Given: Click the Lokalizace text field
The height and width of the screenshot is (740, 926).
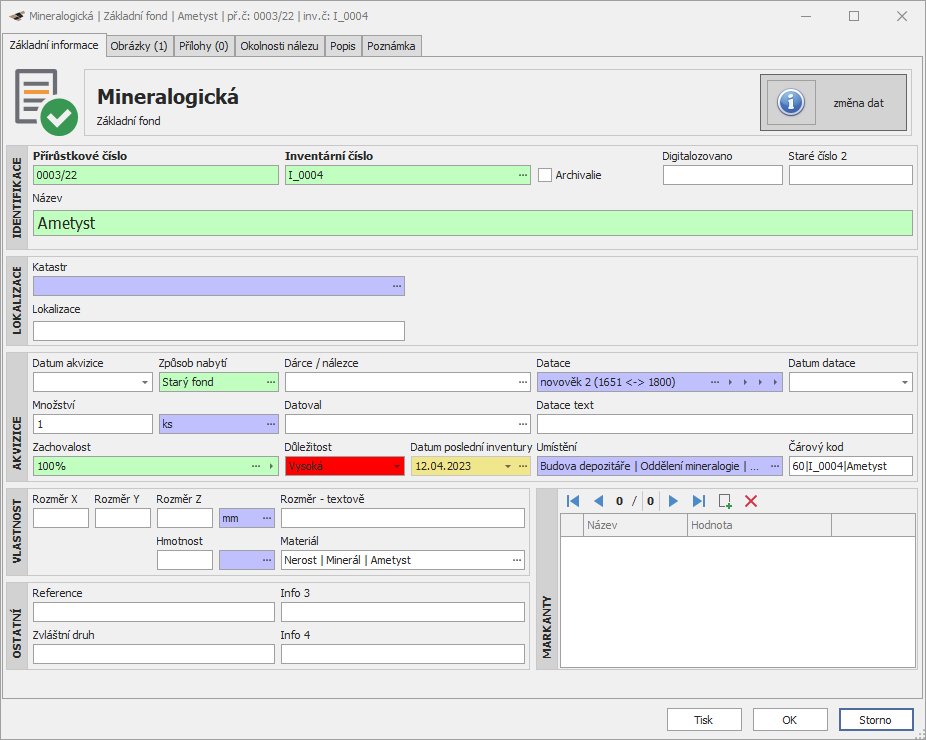Looking at the screenshot, I should [219, 331].
